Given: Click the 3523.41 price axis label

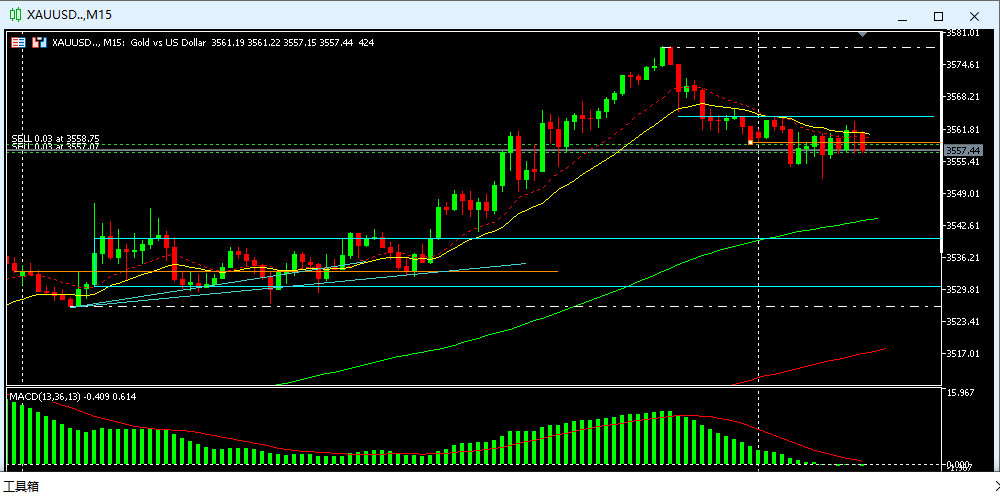Looking at the screenshot, I should point(963,321).
